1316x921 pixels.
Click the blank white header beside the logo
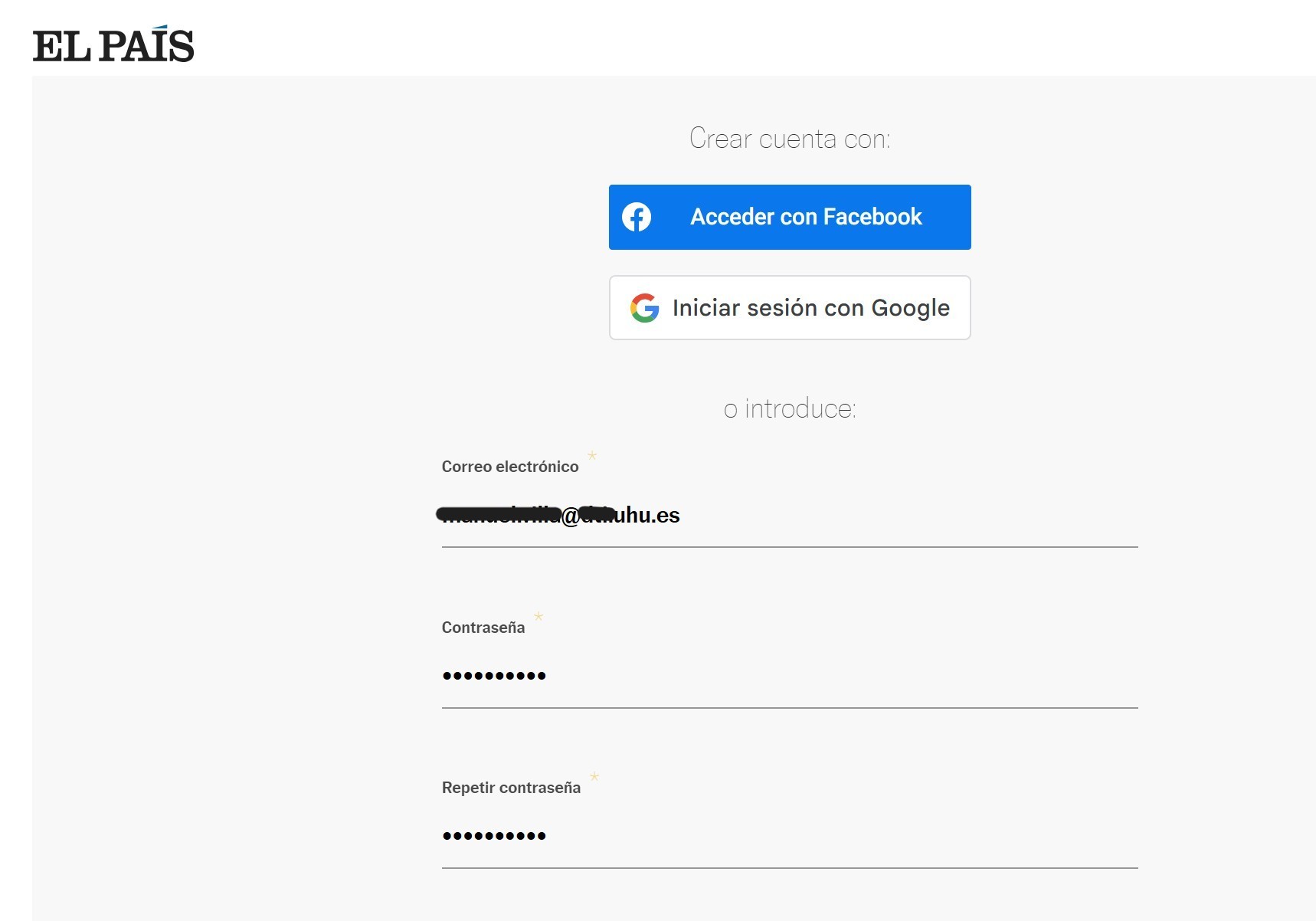(689, 38)
